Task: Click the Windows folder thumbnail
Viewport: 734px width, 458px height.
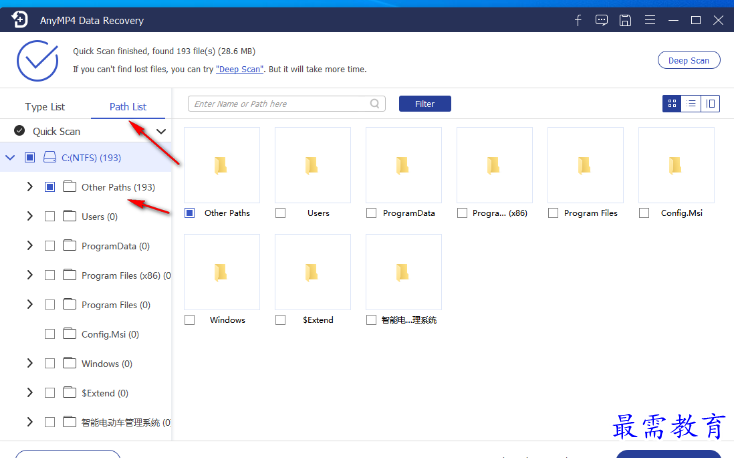Action: pyautogui.click(x=221, y=272)
